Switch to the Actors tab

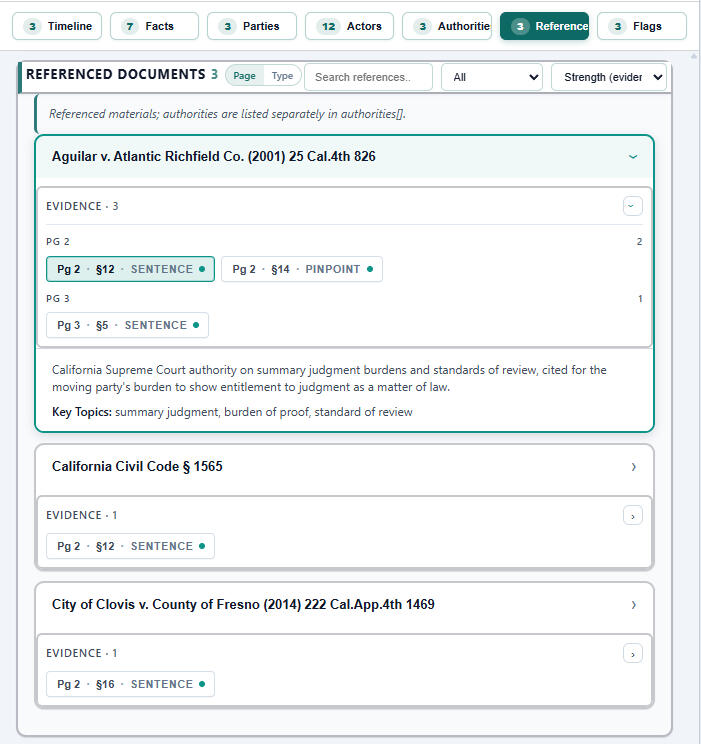349,26
